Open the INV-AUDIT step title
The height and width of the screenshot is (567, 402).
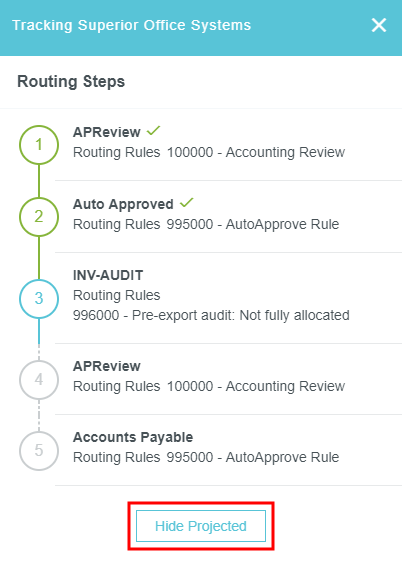click(108, 276)
